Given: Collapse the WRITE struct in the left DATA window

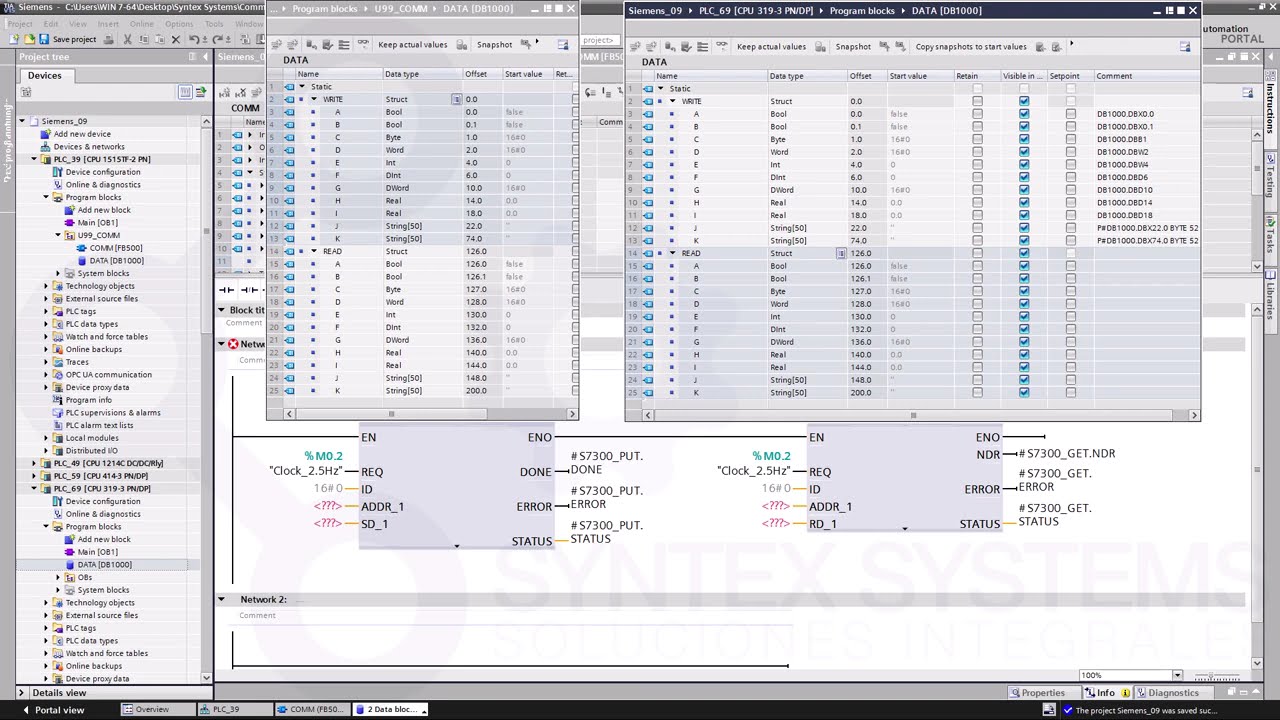Looking at the screenshot, I should tap(313, 99).
